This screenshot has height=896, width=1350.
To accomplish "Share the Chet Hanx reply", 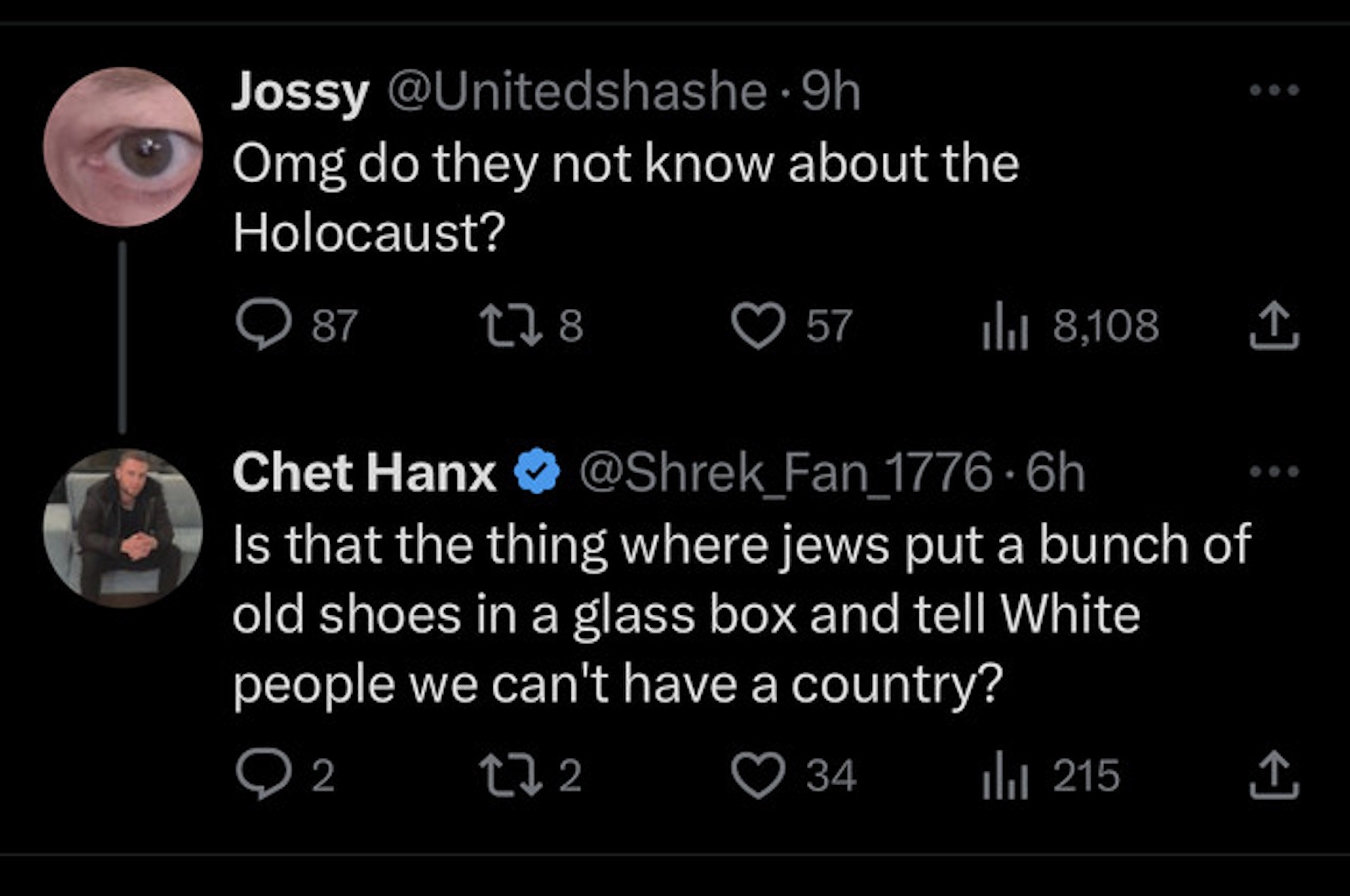I will pos(1274,776).
